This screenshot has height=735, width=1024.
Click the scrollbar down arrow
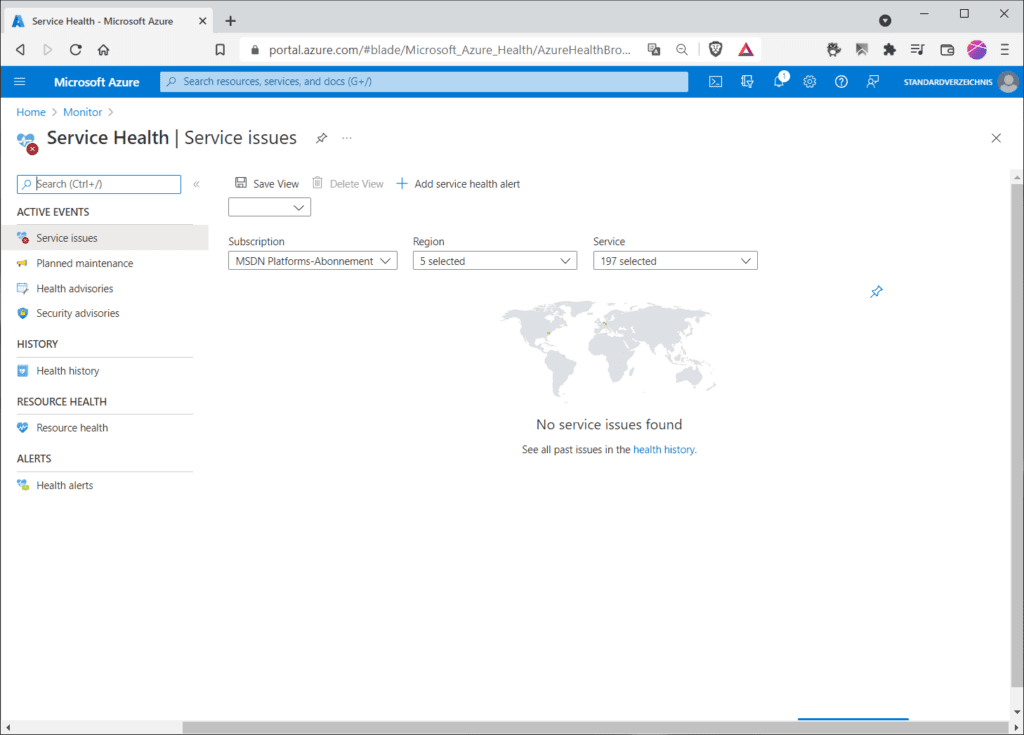pos(1017,712)
